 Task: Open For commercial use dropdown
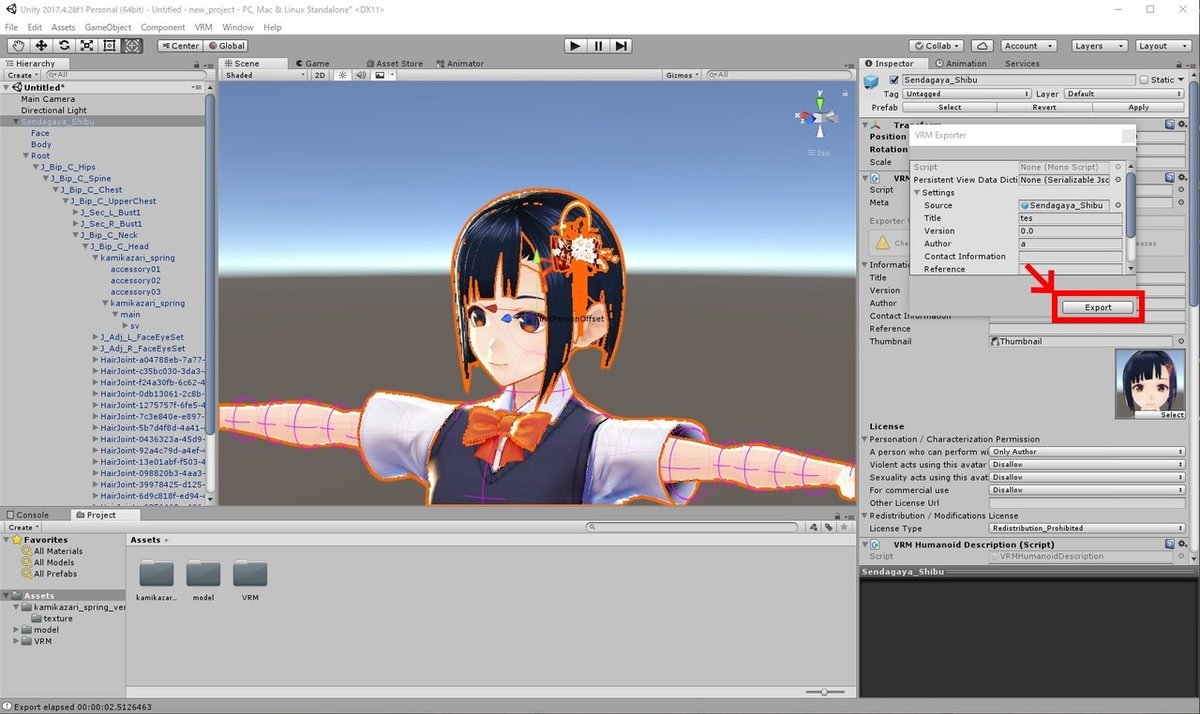click(x=1087, y=490)
